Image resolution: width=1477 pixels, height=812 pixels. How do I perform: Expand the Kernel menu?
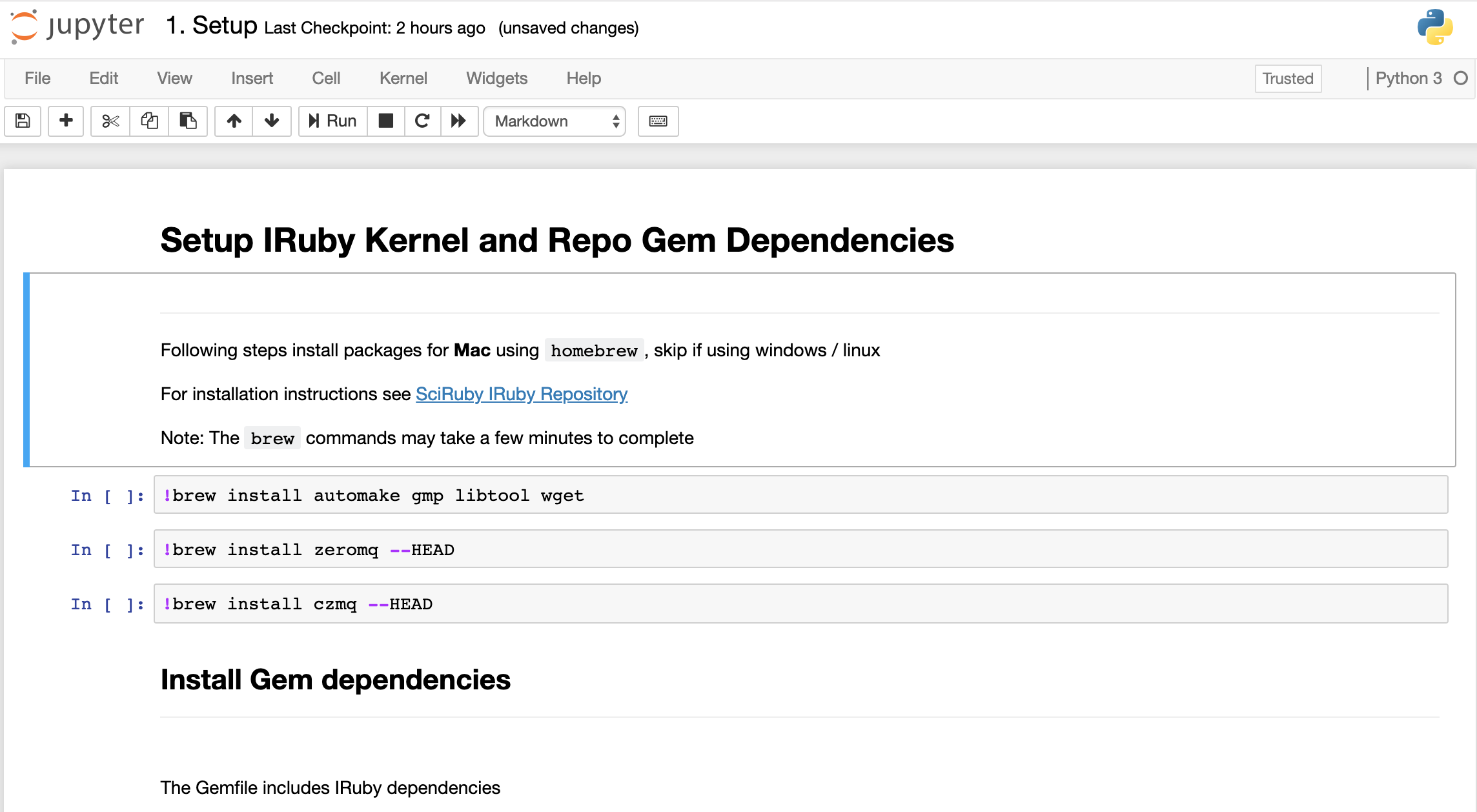click(404, 78)
